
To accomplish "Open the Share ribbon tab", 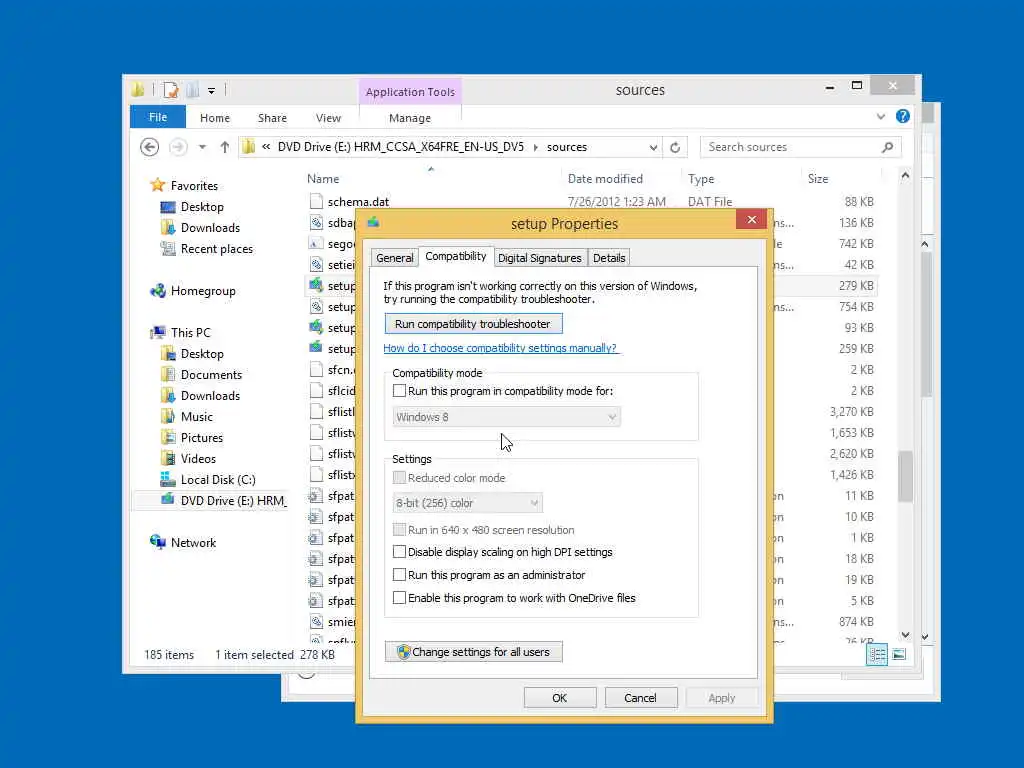I will (x=272, y=118).
